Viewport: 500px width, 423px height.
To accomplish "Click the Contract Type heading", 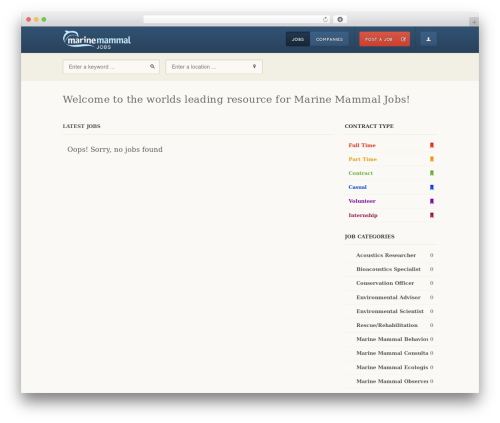I will point(369,126).
